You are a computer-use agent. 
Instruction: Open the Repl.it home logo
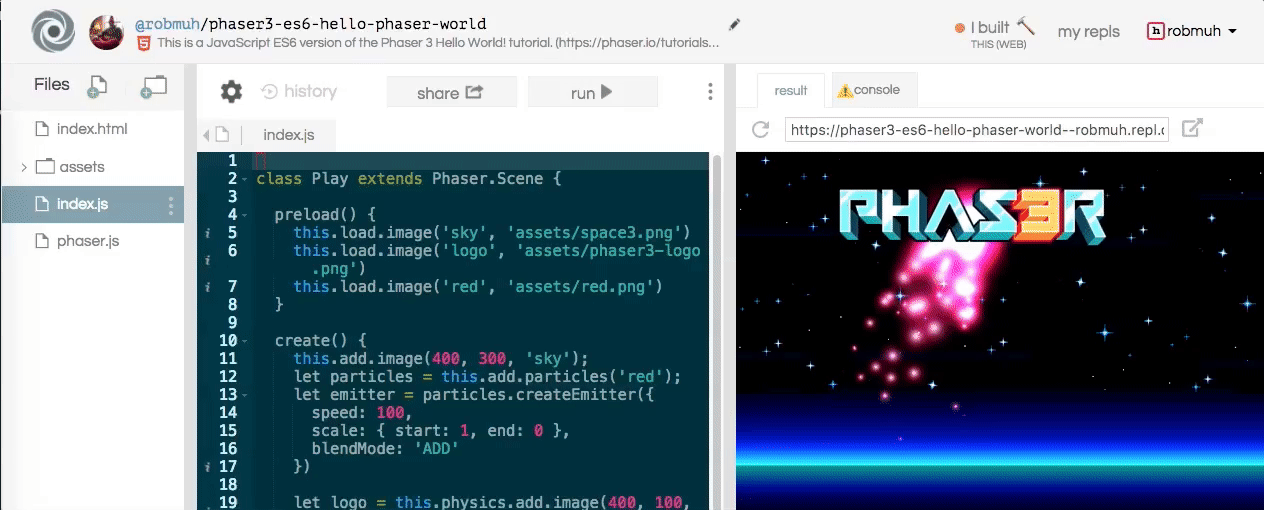(52, 31)
